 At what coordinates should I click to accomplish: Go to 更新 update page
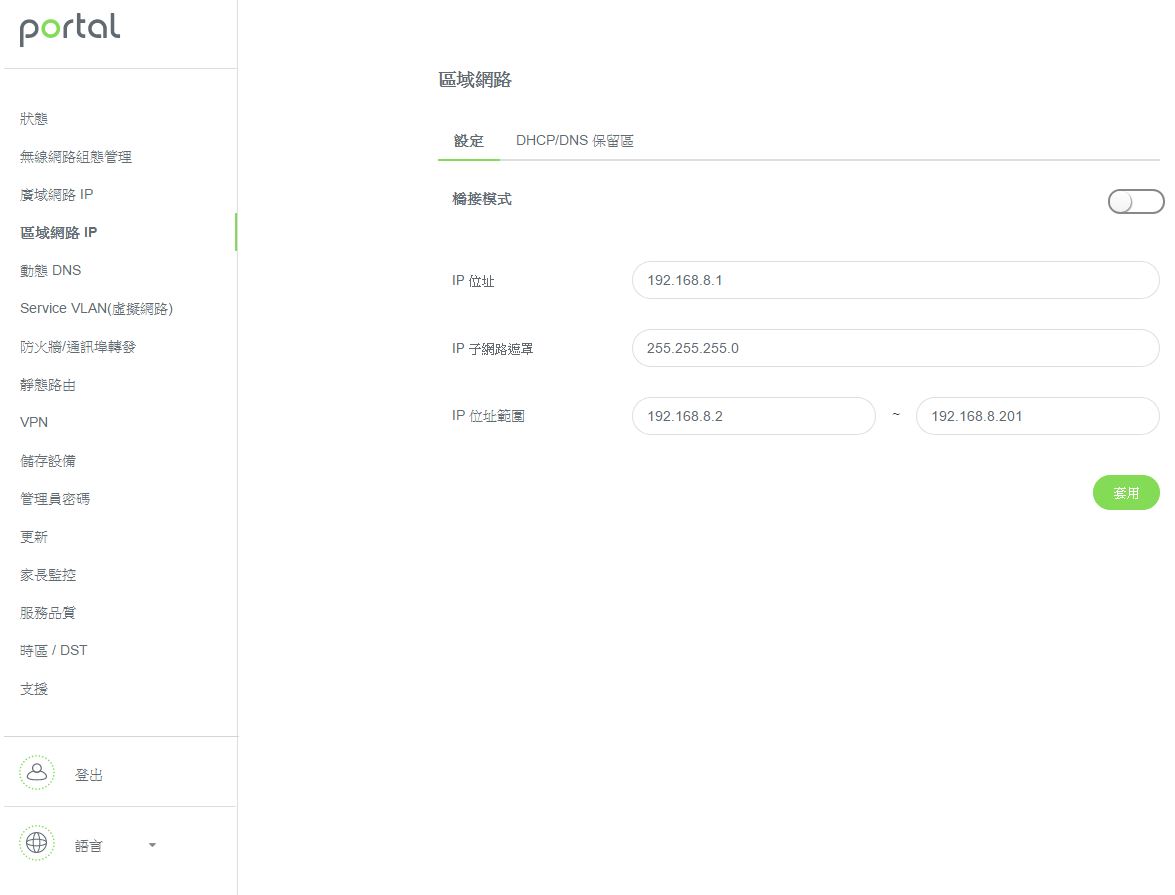(x=34, y=537)
